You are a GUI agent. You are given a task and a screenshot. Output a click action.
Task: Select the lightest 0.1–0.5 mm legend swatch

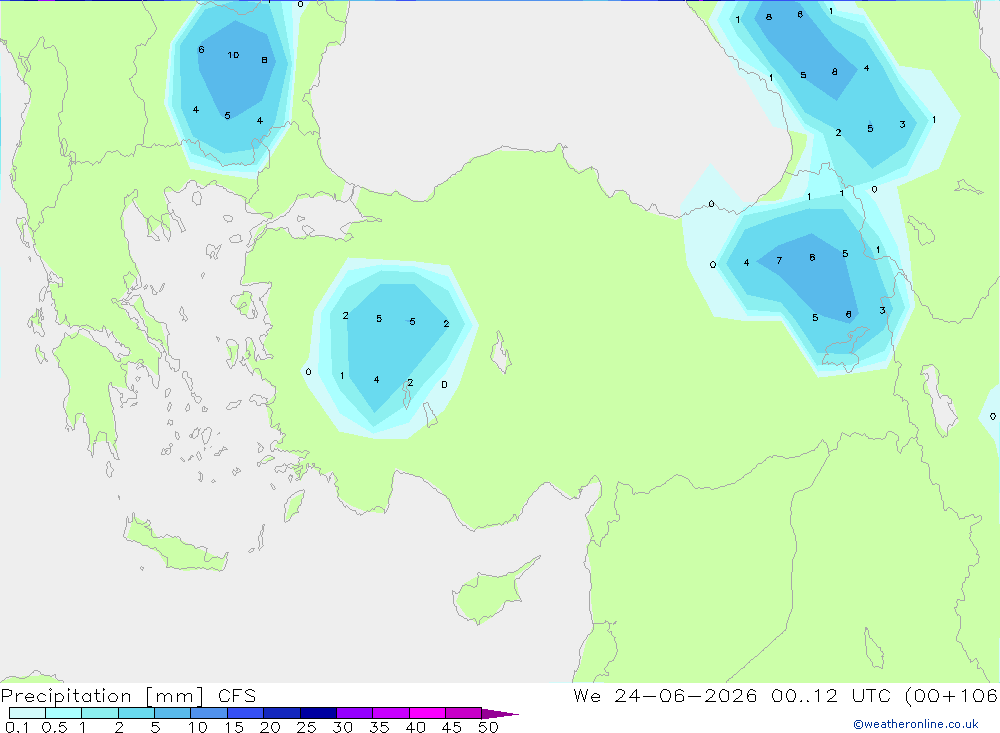[27, 713]
